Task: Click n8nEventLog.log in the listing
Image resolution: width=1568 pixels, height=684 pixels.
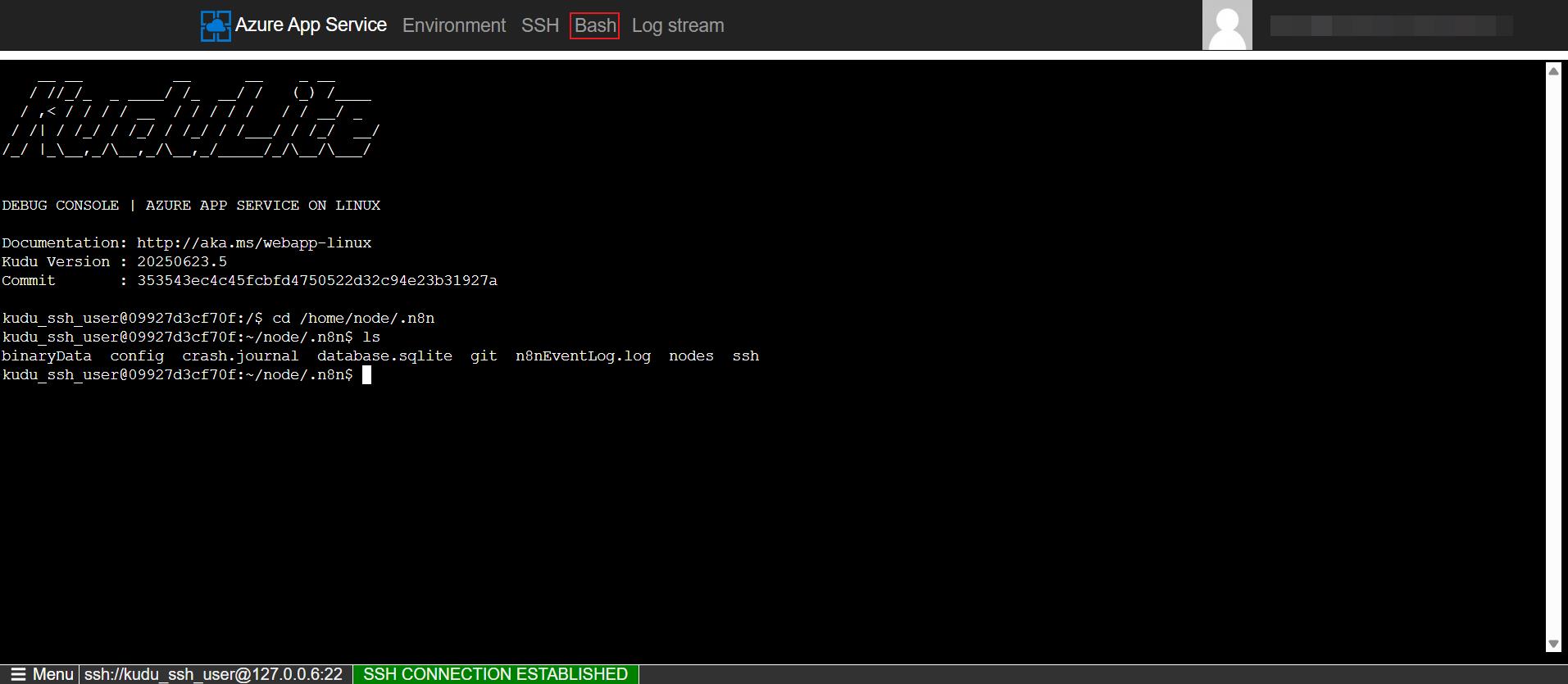Action: tap(583, 356)
